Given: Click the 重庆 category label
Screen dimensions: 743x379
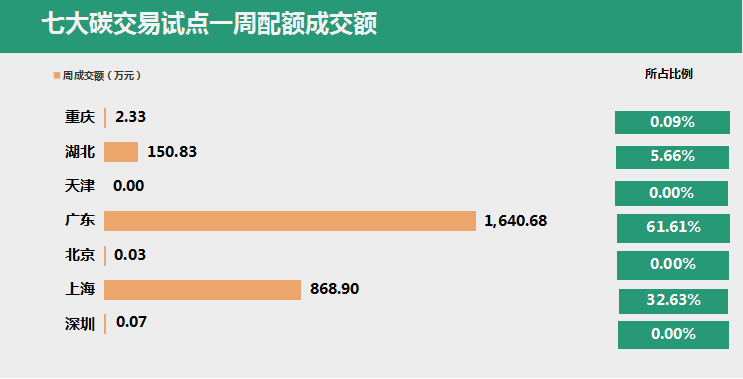Looking at the screenshot, I should [80, 117].
